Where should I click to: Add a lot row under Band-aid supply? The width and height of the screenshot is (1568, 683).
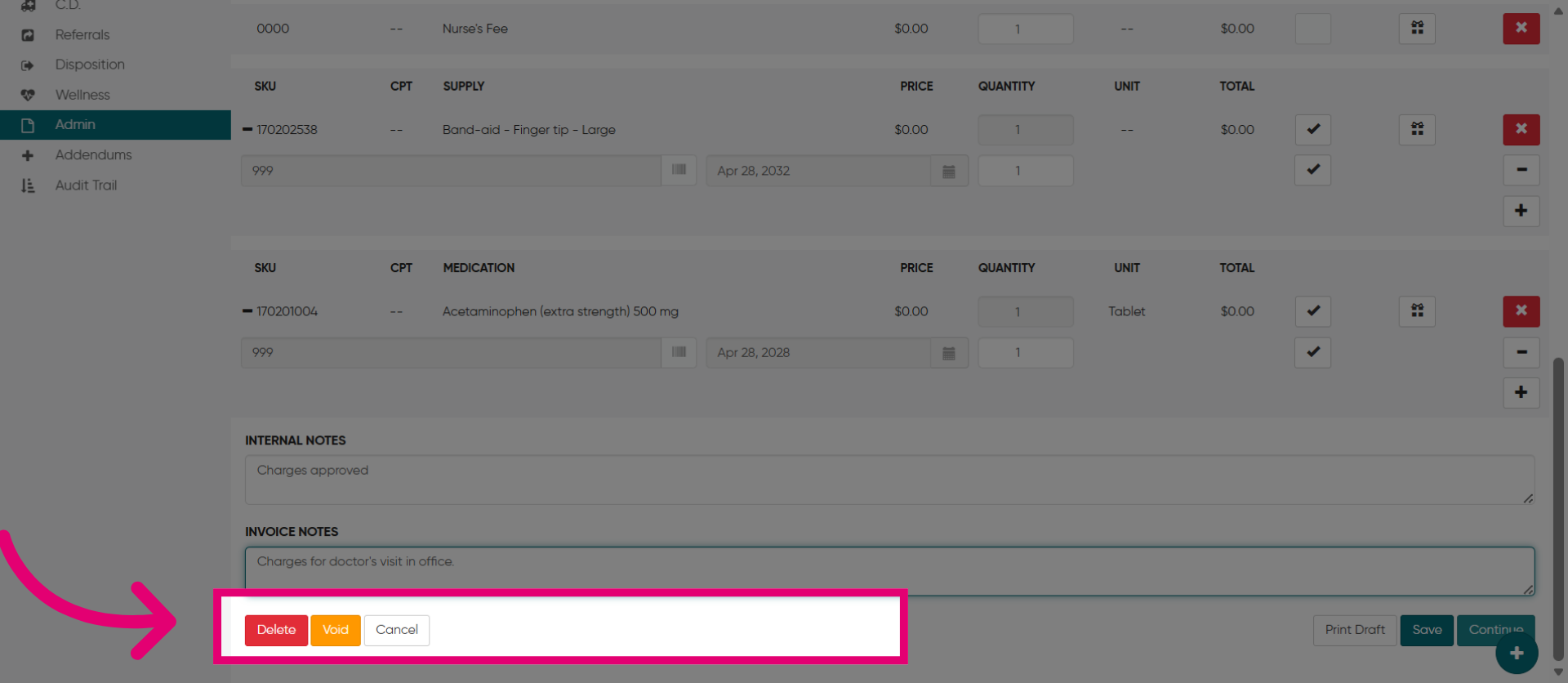(x=1521, y=211)
